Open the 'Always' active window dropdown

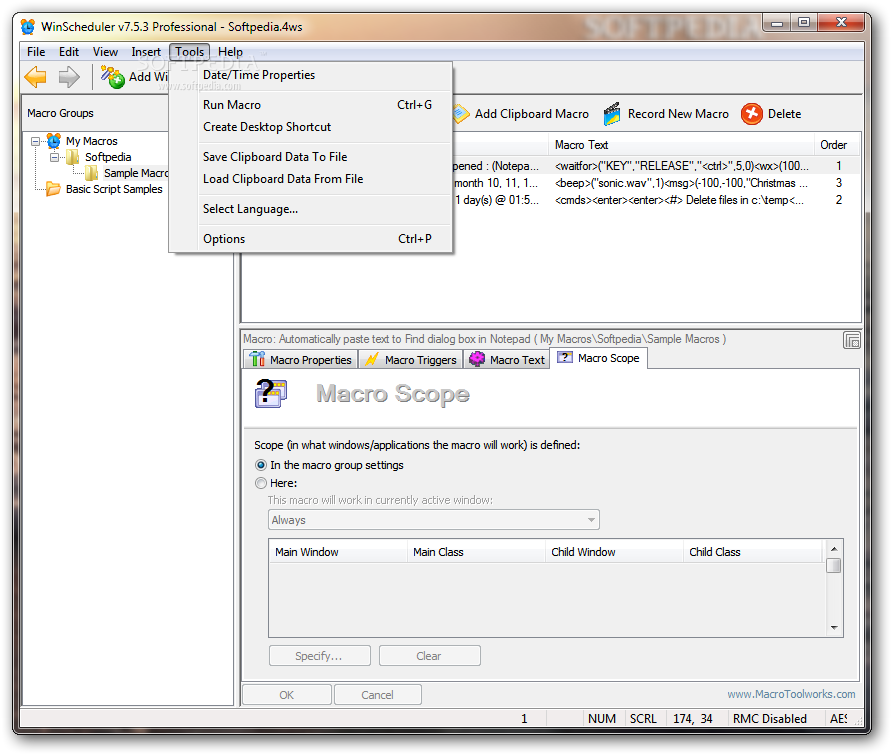pos(433,519)
